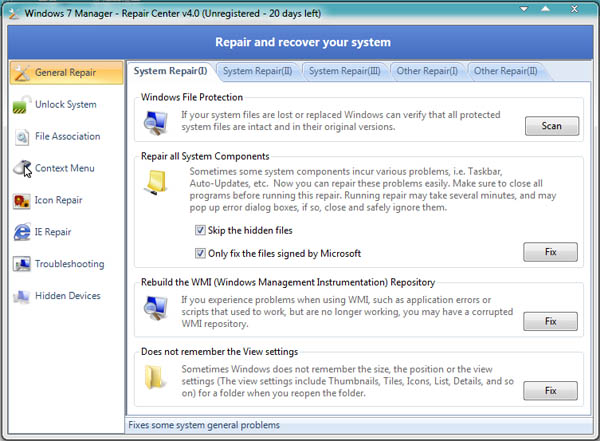Go to the Context Menu section

point(67,168)
